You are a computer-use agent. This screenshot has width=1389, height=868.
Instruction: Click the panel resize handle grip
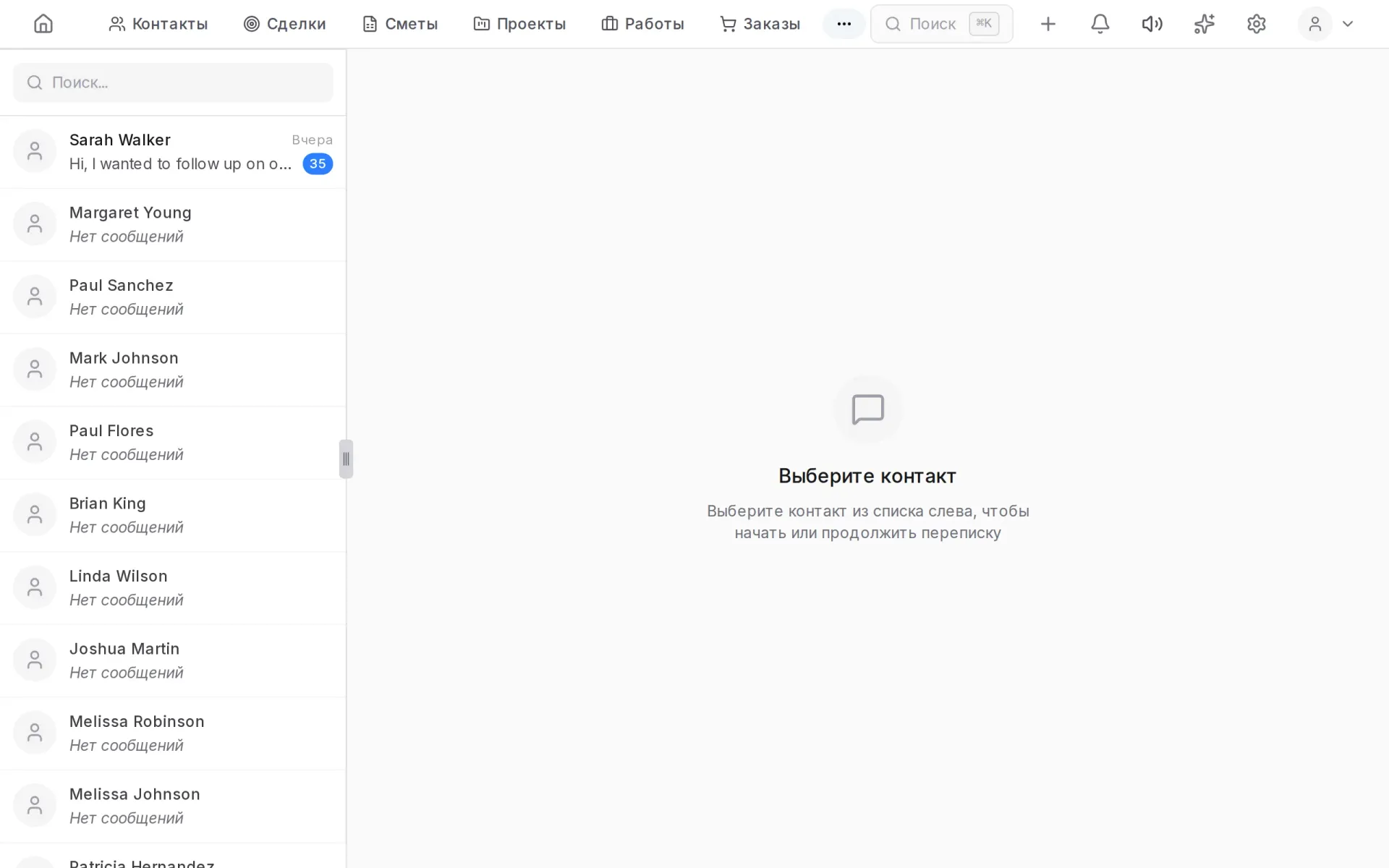point(346,459)
